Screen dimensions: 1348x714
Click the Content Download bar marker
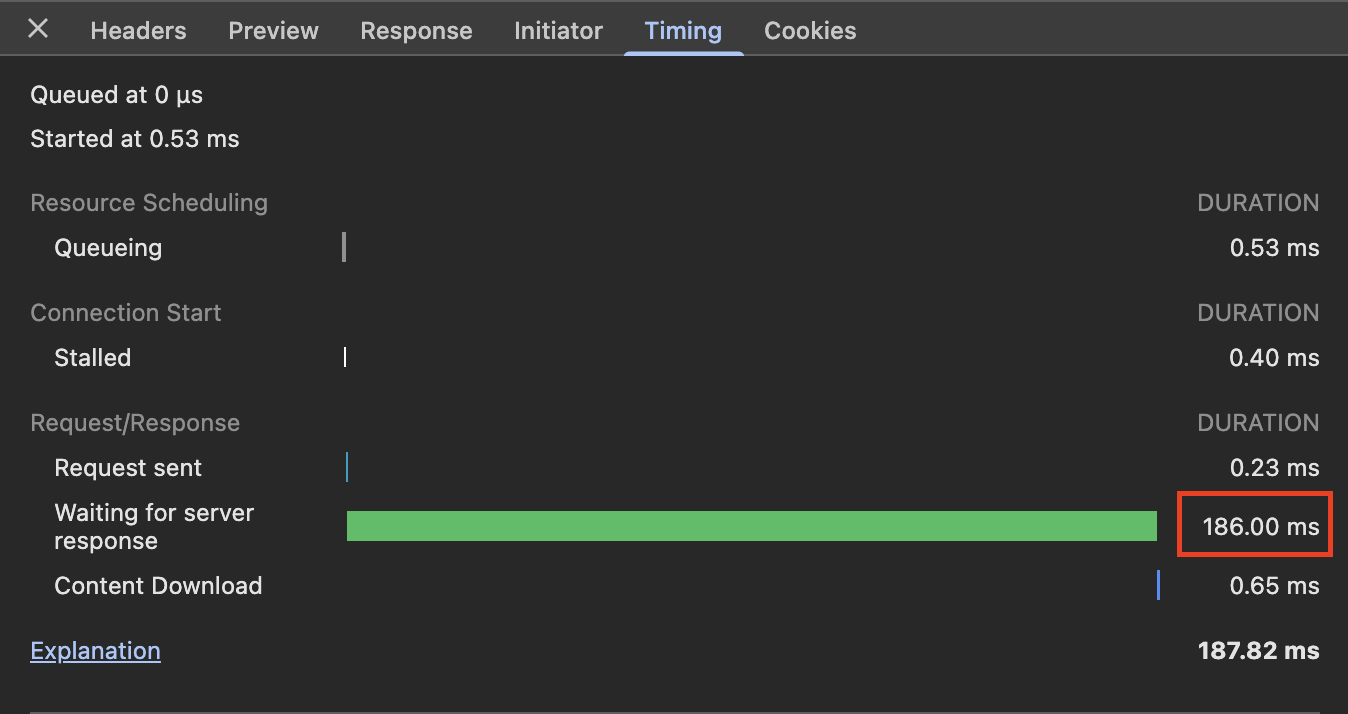point(1158,585)
